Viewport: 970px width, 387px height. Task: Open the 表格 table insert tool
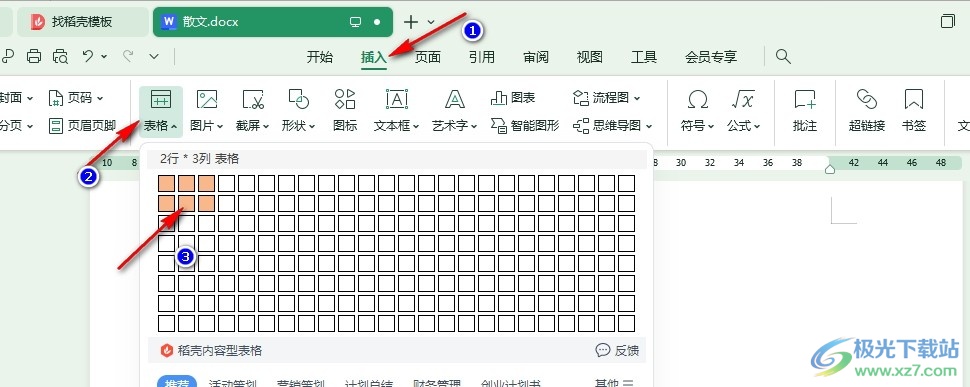(161, 111)
